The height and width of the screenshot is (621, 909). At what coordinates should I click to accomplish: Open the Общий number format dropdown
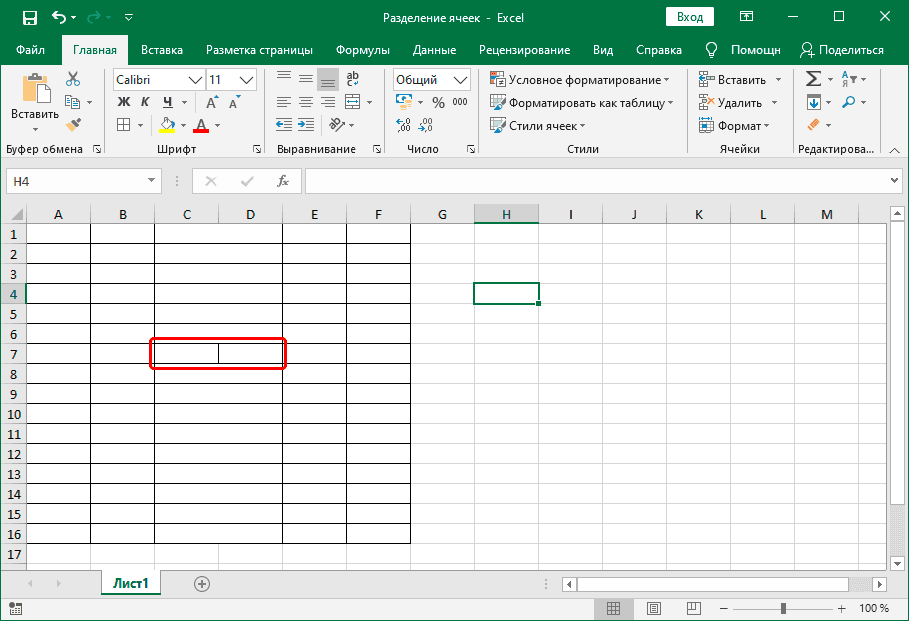[459, 80]
